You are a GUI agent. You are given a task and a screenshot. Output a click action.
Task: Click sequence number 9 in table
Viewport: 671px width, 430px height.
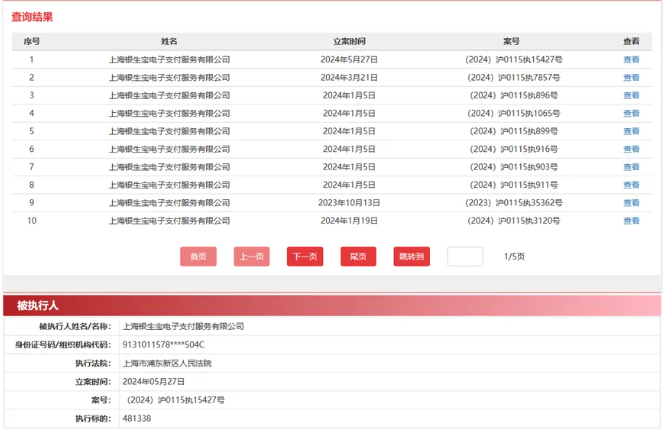[x=32, y=203]
